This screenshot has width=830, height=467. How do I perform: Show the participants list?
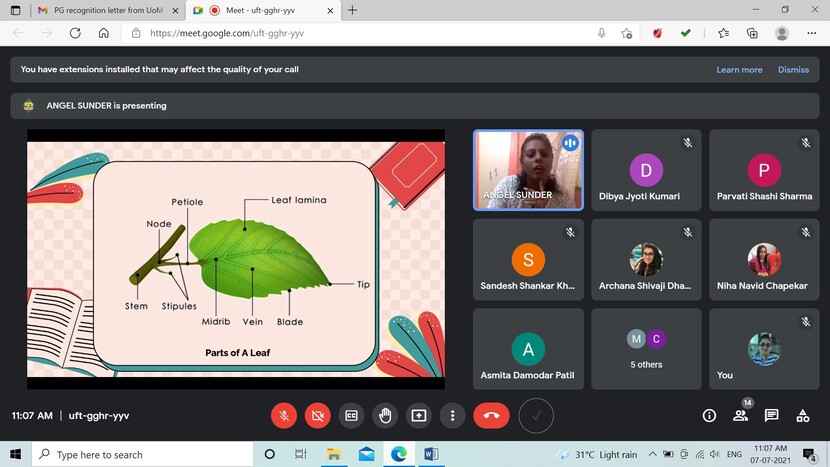click(x=741, y=415)
